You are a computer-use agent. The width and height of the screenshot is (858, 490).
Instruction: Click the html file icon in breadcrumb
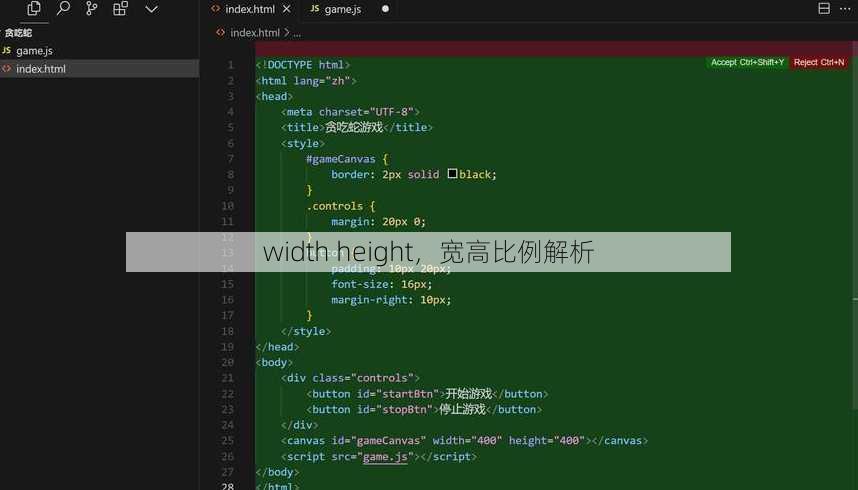[221, 33]
